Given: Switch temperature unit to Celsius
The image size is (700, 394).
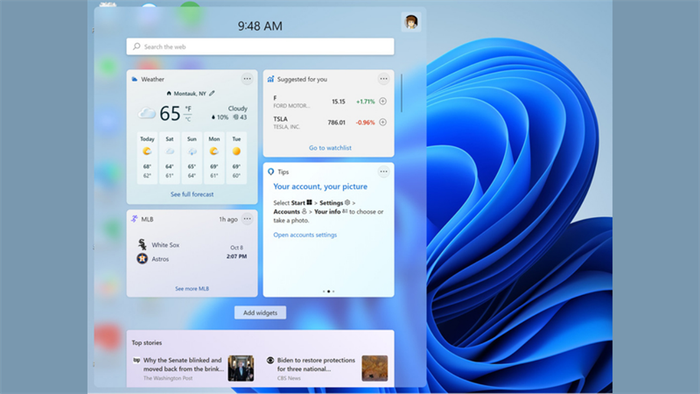Looking at the screenshot, I should pos(188,119).
